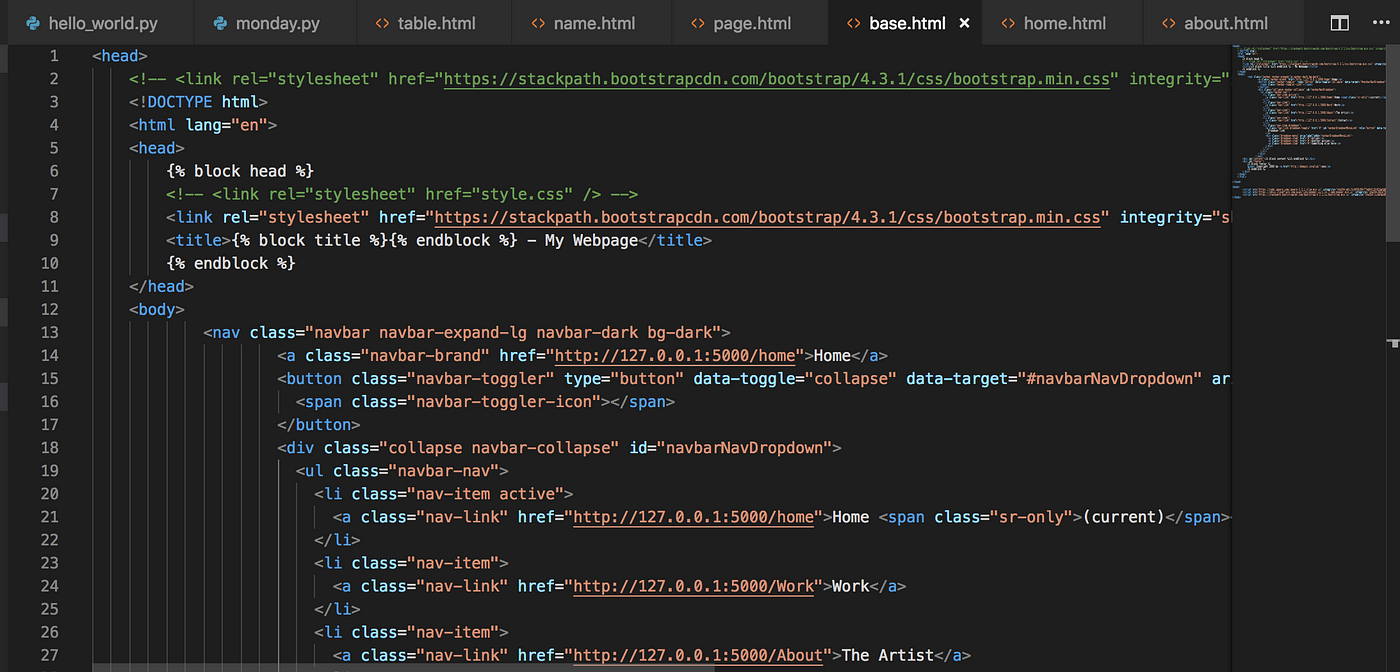The height and width of the screenshot is (672, 1400).
Task: Click the HTML icon on page.html tab
Action: pyautogui.click(x=697, y=23)
